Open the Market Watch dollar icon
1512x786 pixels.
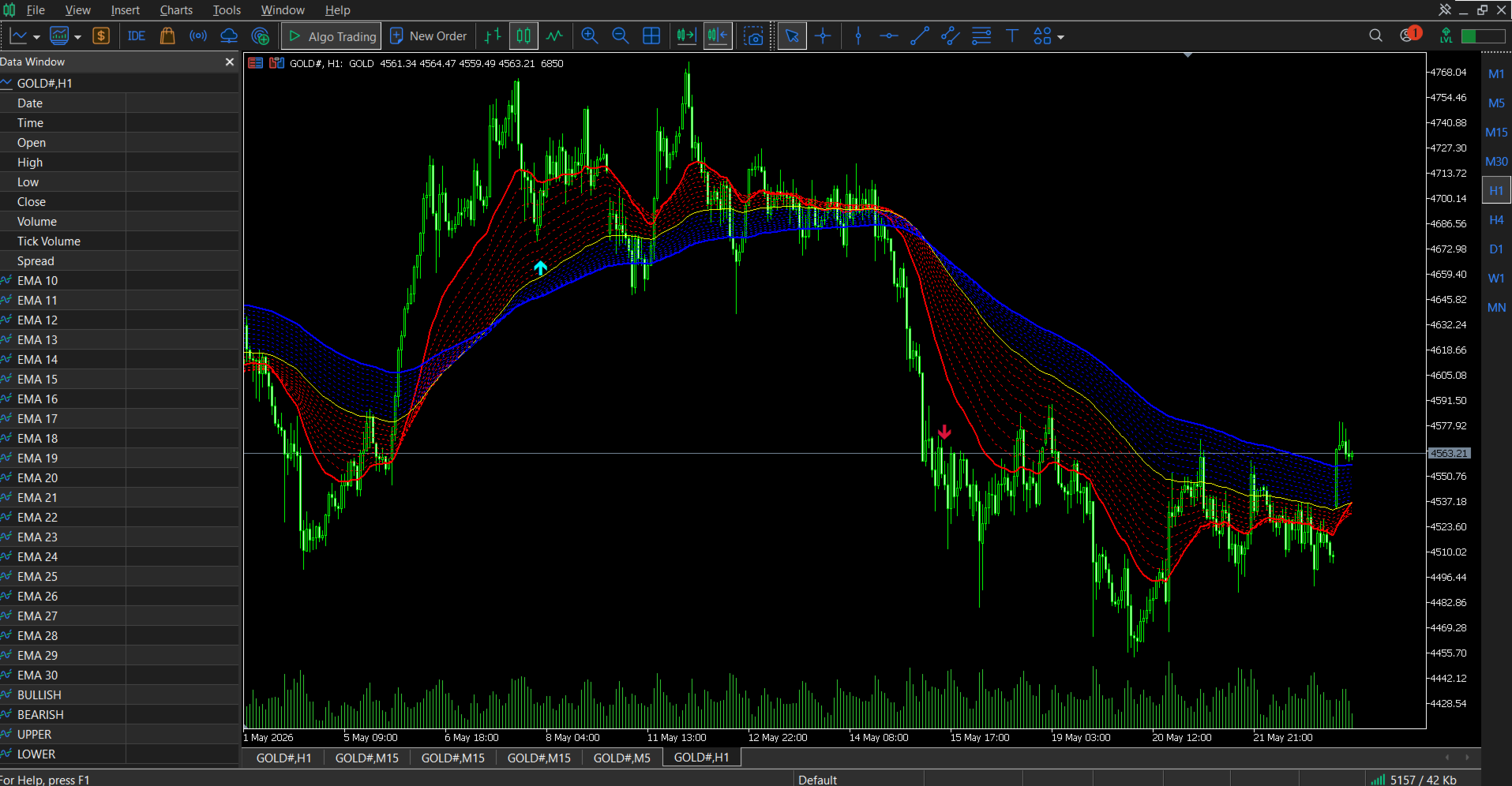click(101, 36)
